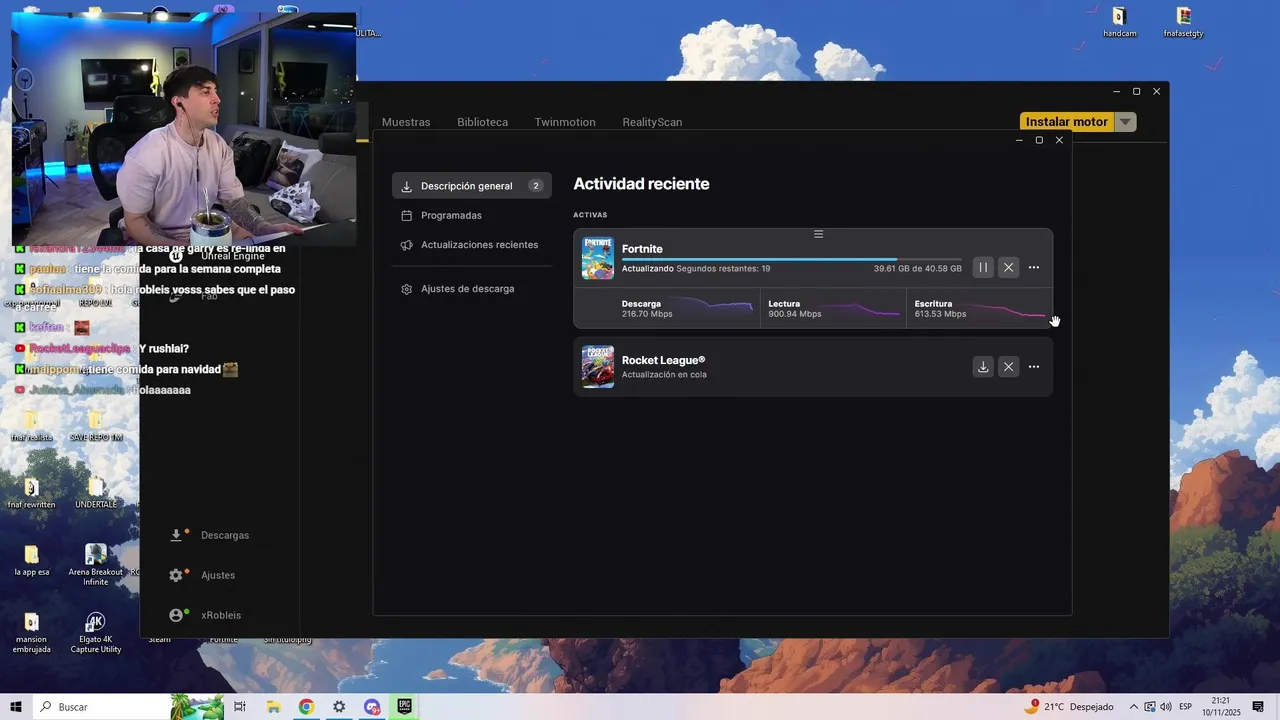Select the UNDERTALE desktop icon
The image size is (1280, 720).
[x=96, y=492]
